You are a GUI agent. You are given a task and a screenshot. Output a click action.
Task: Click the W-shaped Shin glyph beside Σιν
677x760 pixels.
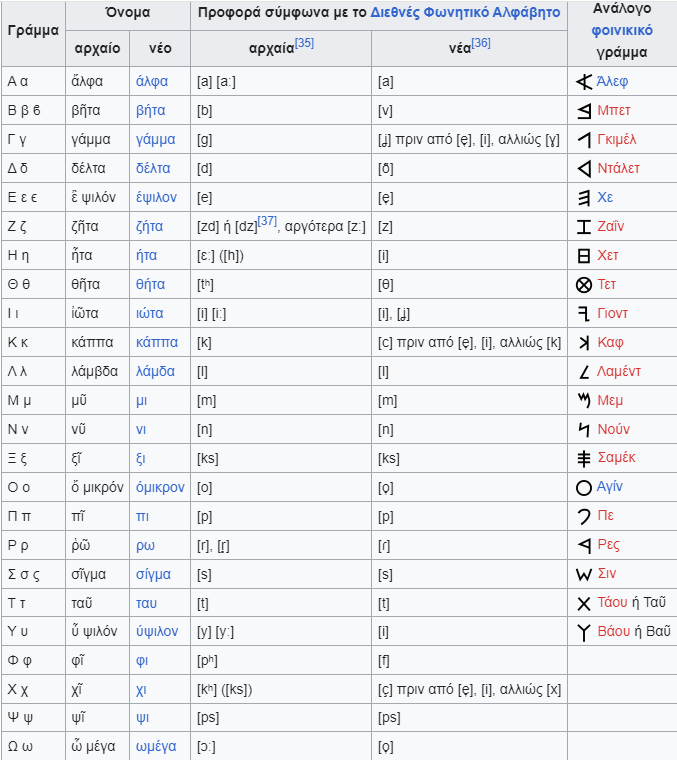(584, 574)
